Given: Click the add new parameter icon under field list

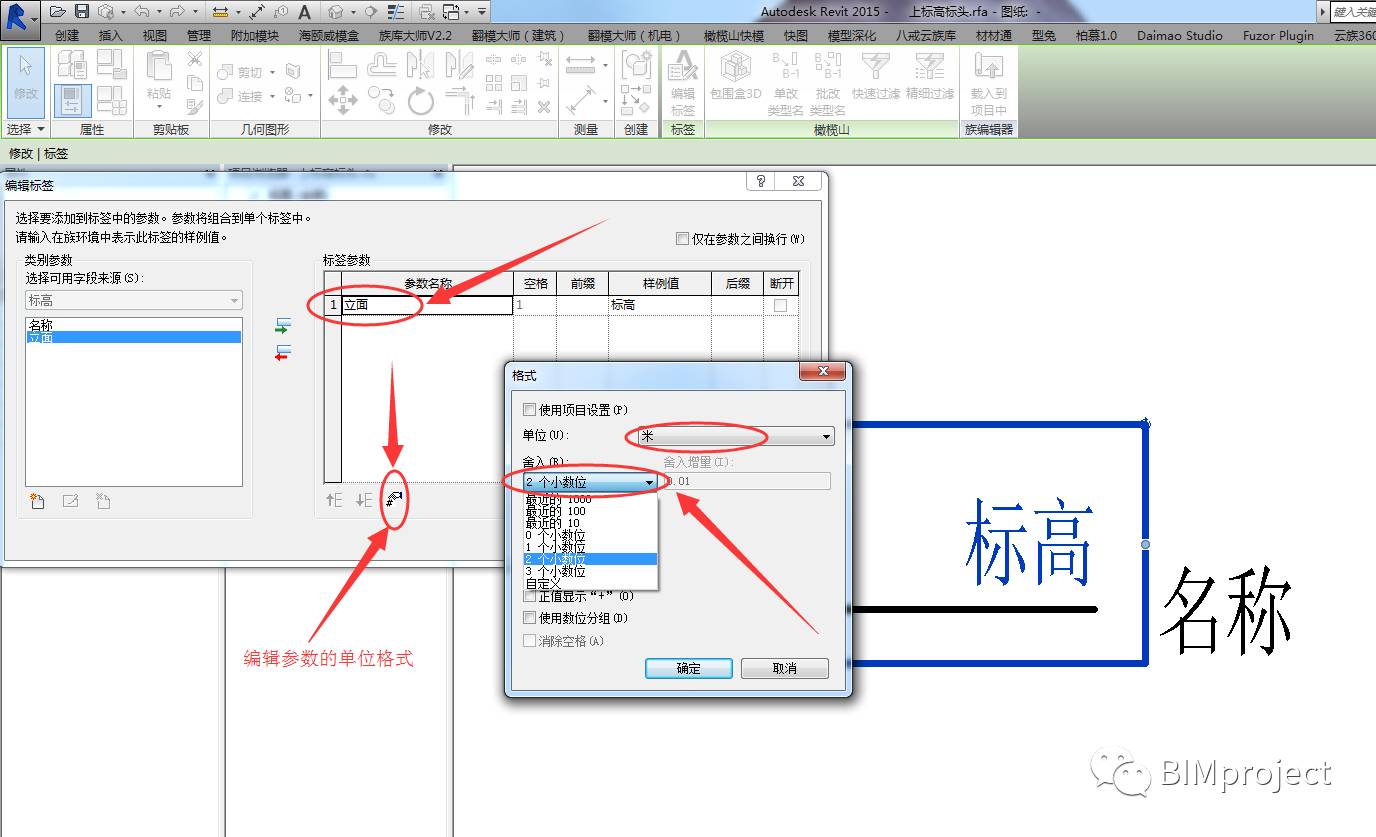Looking at the screenshot, I should click(38, 501).
